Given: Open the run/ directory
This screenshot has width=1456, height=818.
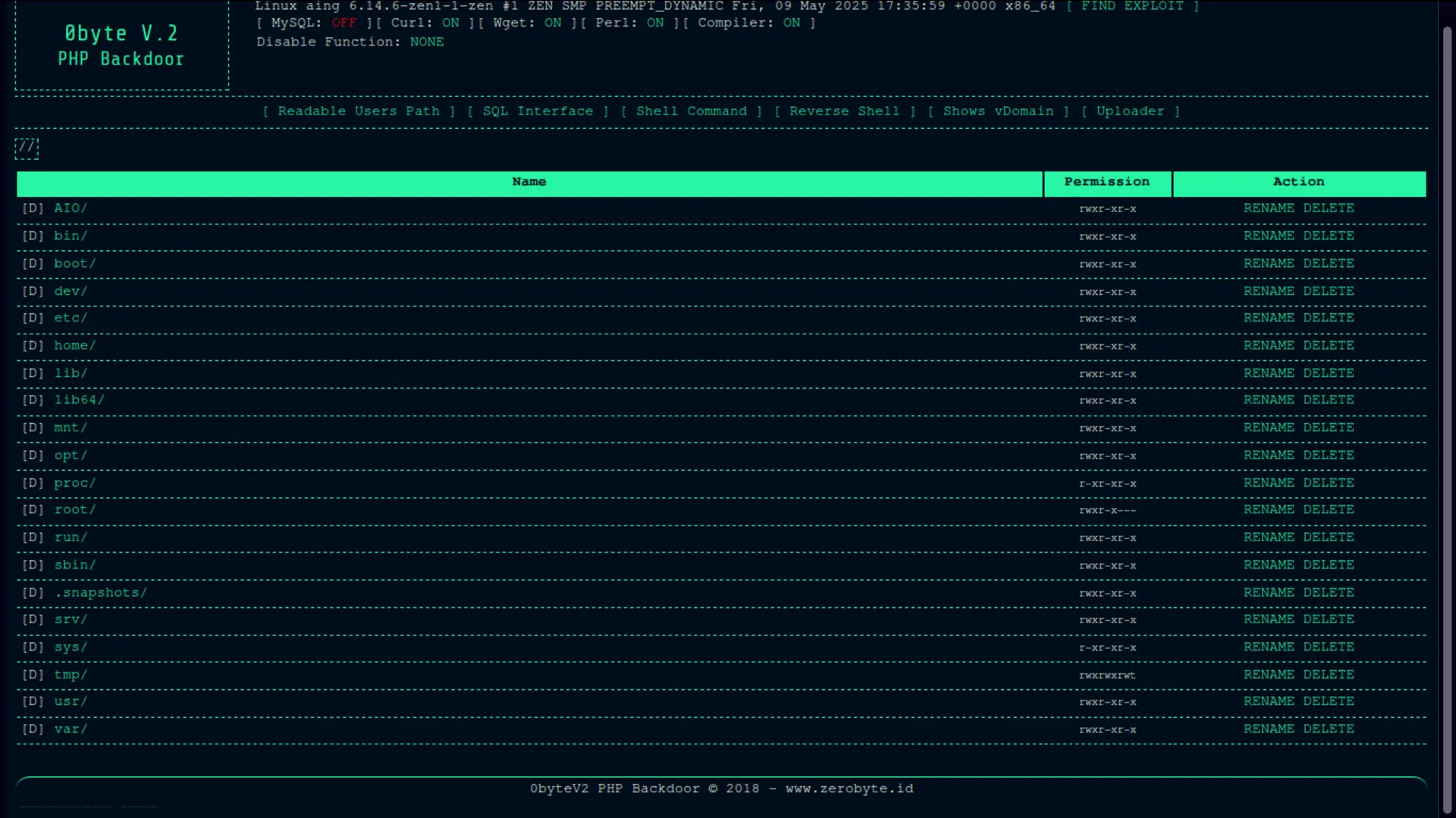Looking at the screenshot, I should pyautogui.click(x=71, y=537).
